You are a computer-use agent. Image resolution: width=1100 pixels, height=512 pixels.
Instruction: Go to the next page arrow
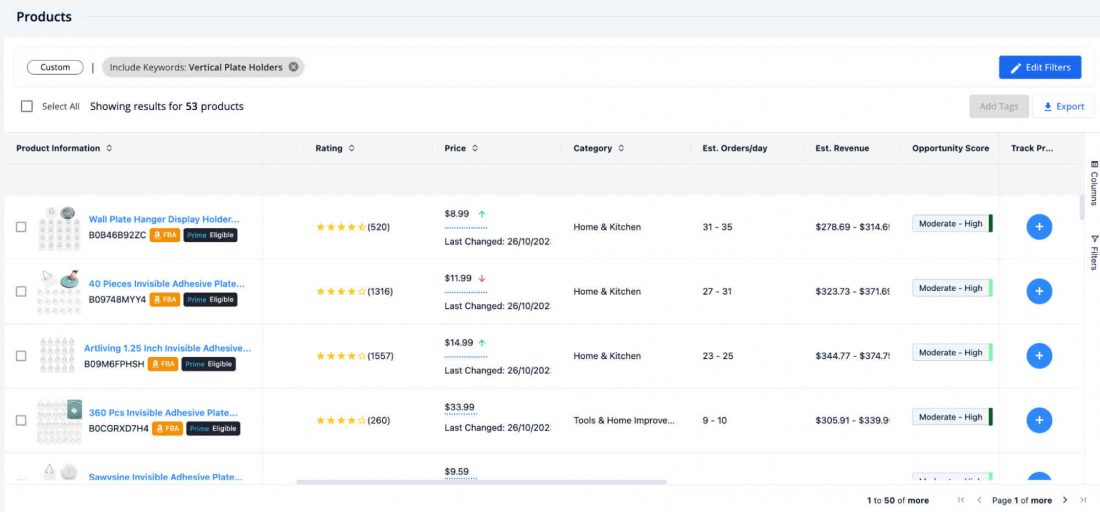1065,500
